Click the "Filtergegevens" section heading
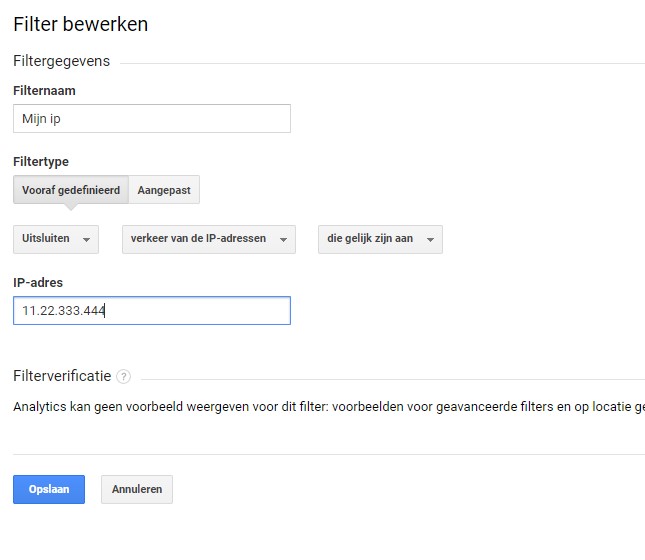645x560 pixels. [62, 61]
